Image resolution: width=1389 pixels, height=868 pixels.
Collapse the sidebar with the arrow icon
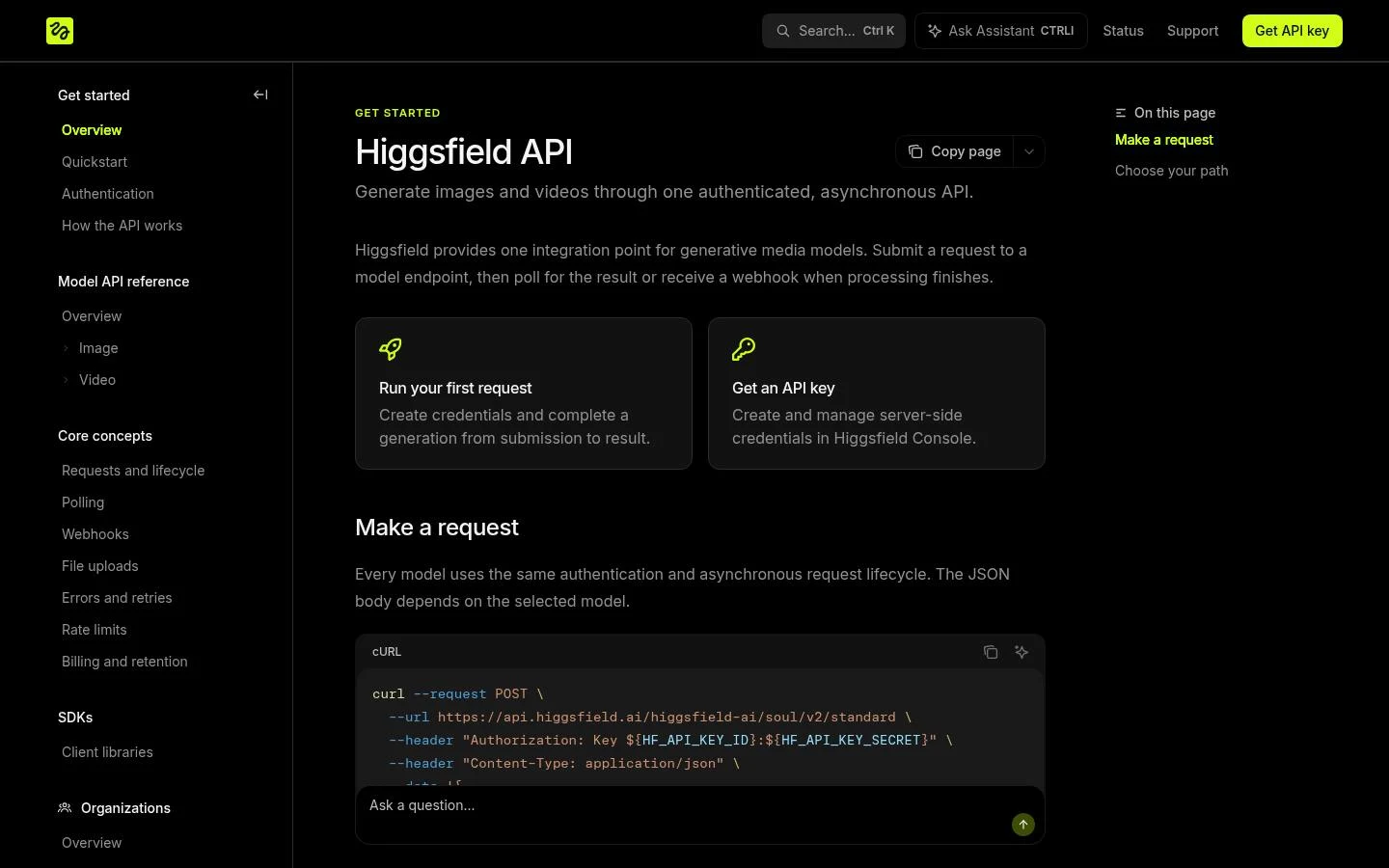[260, 95]
